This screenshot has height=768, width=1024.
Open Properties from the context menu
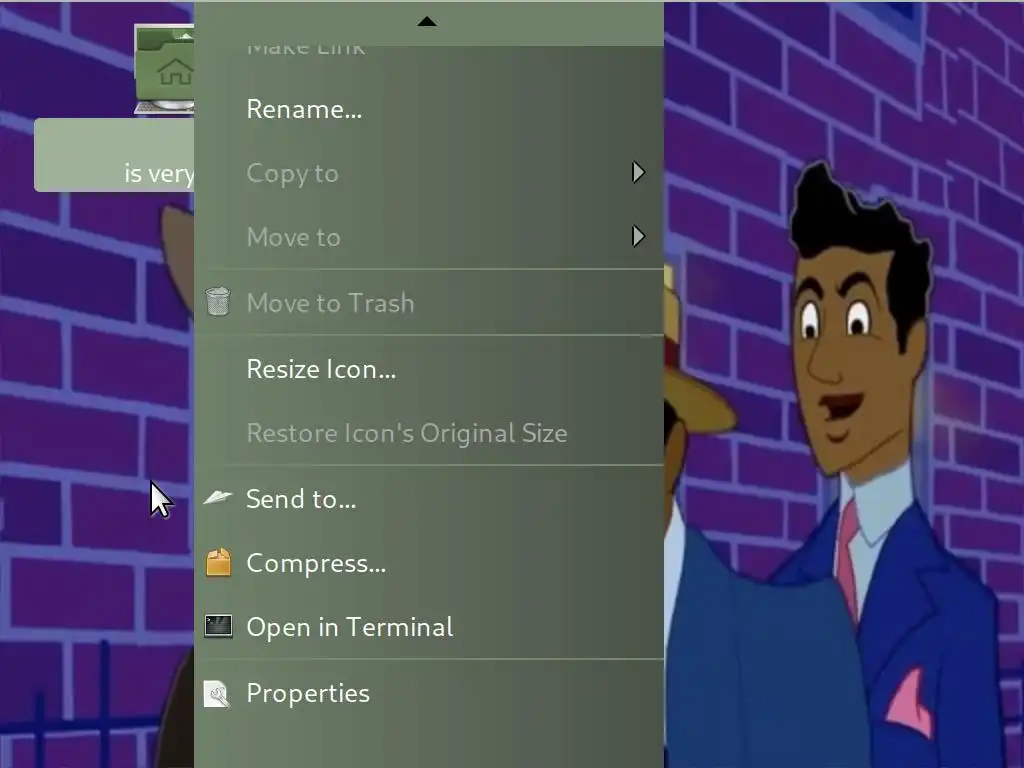(x=428, y=693)
